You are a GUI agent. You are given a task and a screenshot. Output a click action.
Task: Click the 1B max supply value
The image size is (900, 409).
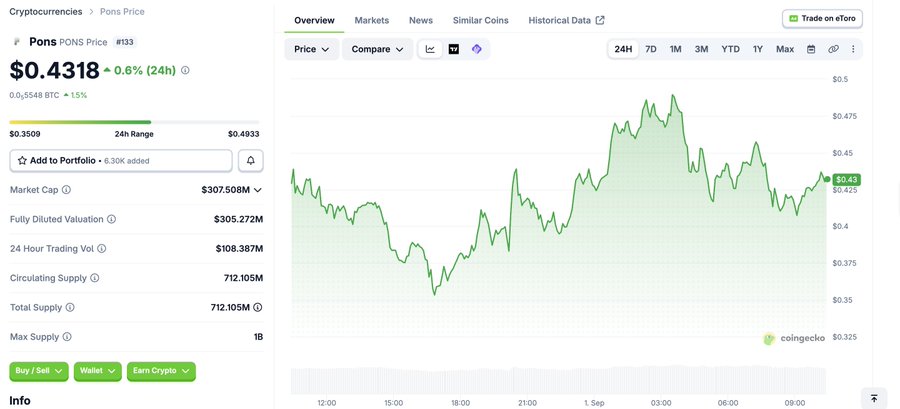(x=258, y=337)
